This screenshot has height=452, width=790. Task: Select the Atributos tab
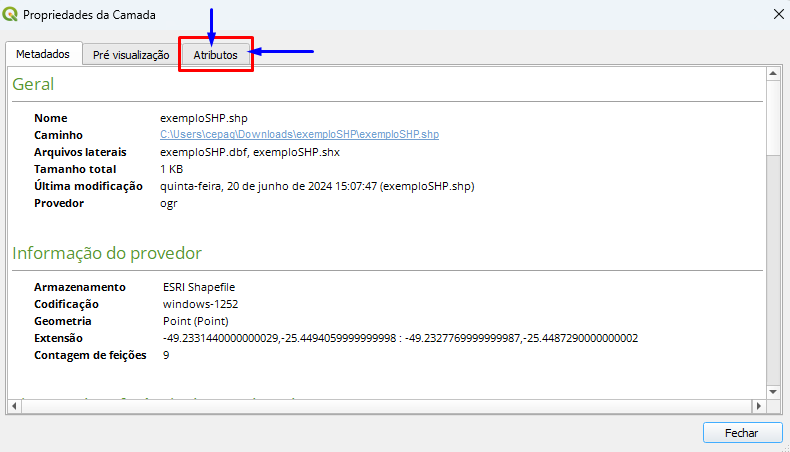click(x=216, y=55)
